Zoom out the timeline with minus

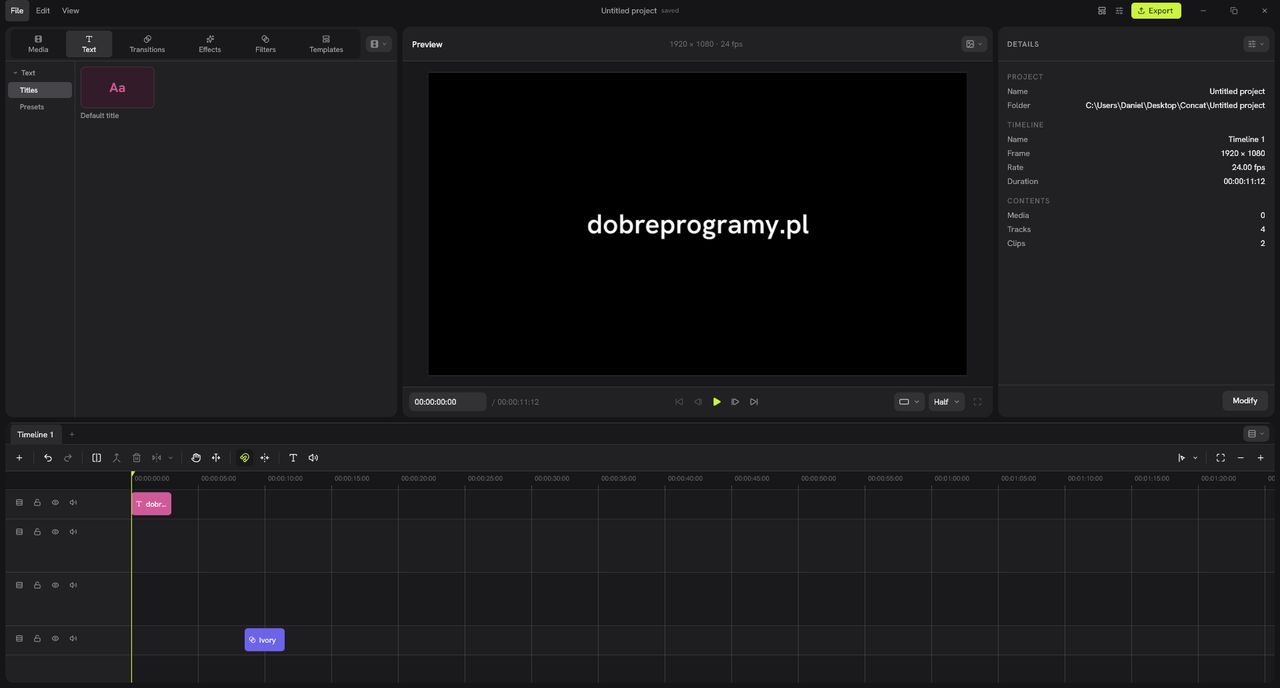pos(1241,458)
